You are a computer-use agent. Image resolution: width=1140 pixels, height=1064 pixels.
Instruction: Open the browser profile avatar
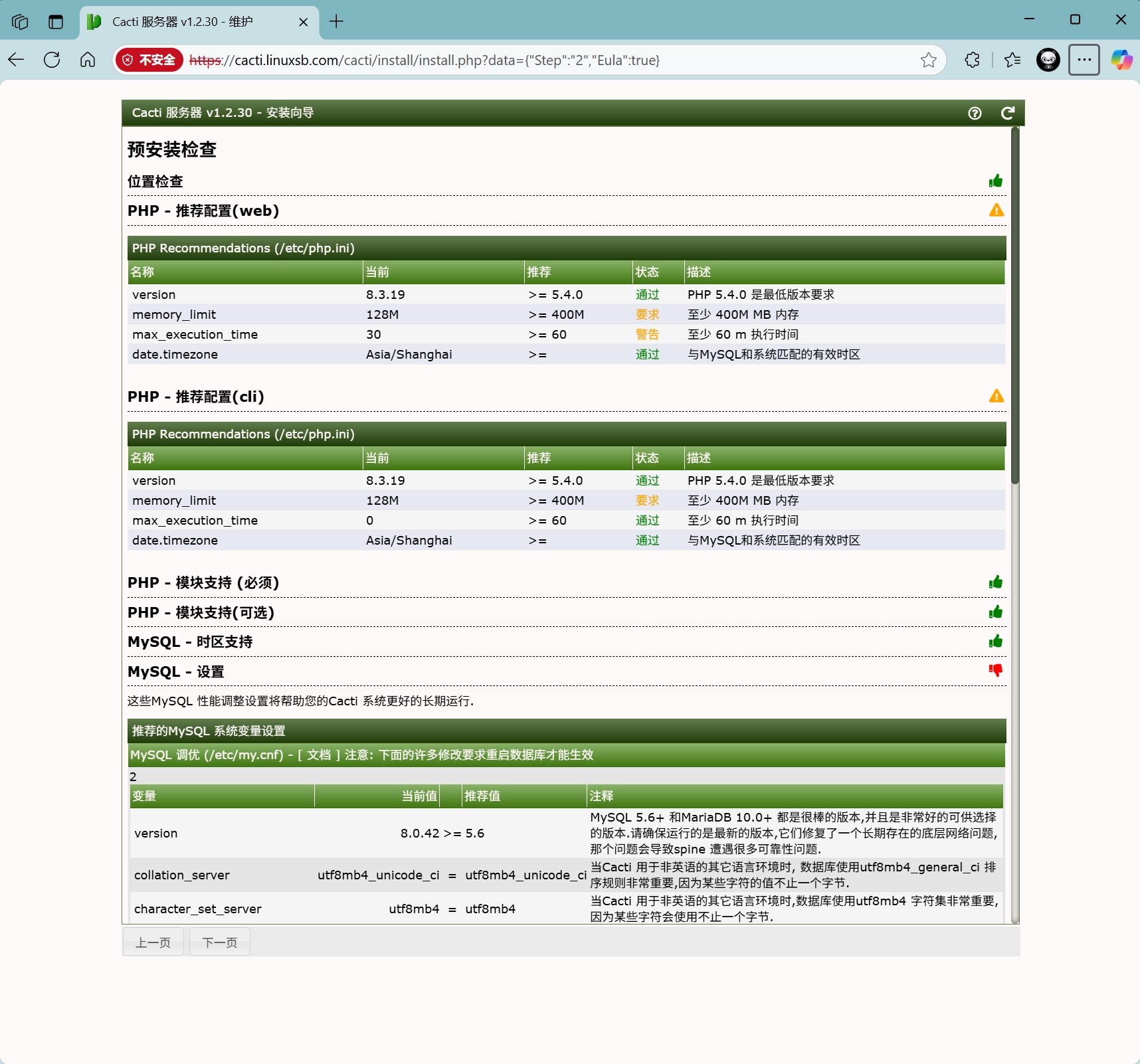pos(1048,60)
